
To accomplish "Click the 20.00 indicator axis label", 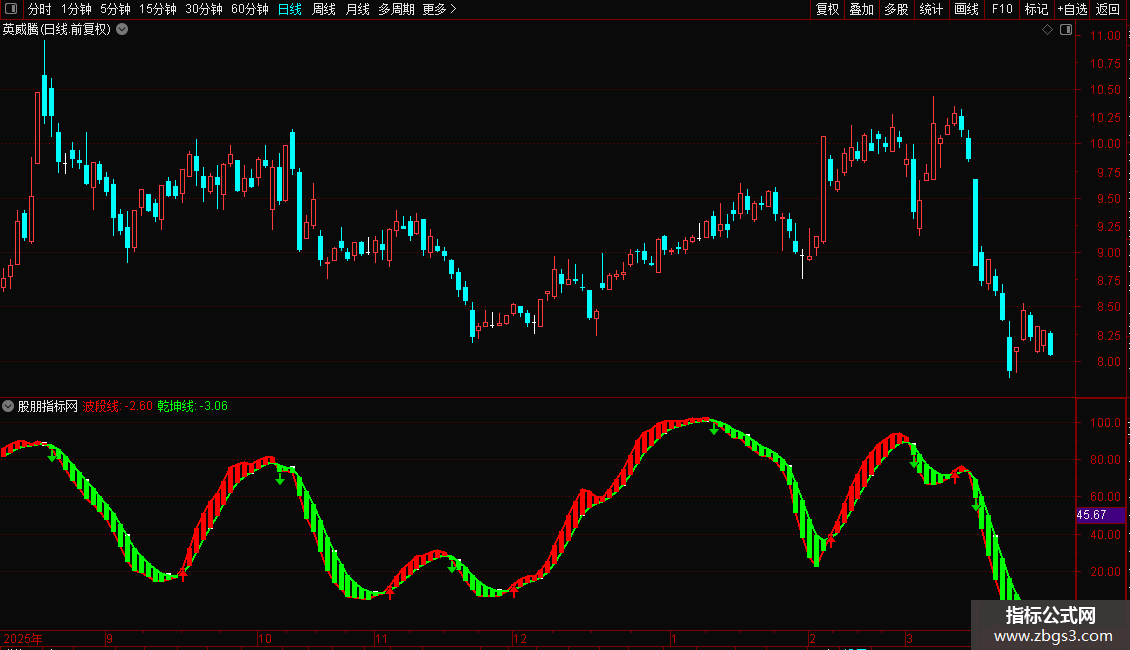I will [1105, 571].
